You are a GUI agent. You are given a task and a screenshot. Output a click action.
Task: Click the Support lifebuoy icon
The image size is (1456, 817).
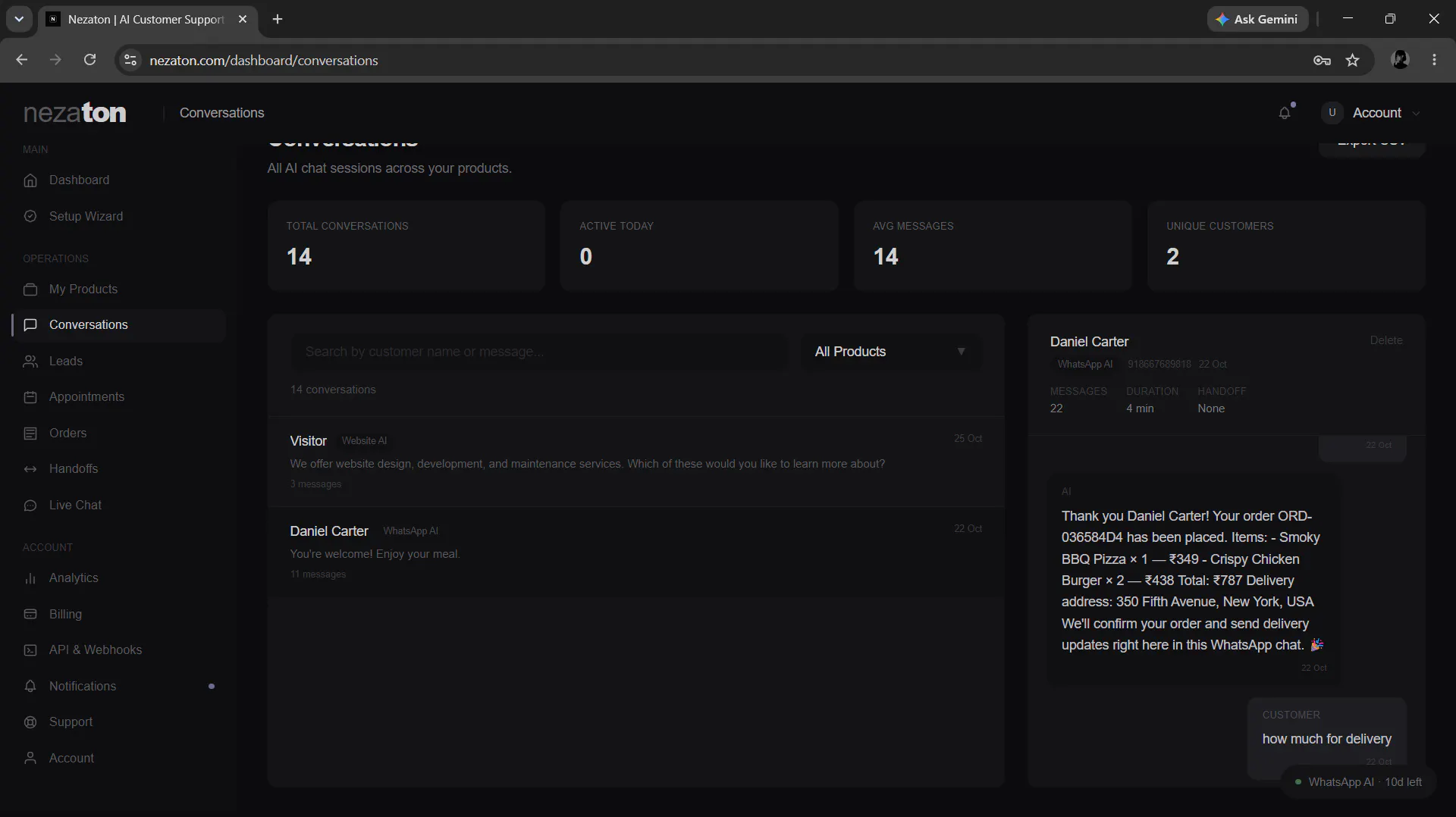tap(30, 722)
